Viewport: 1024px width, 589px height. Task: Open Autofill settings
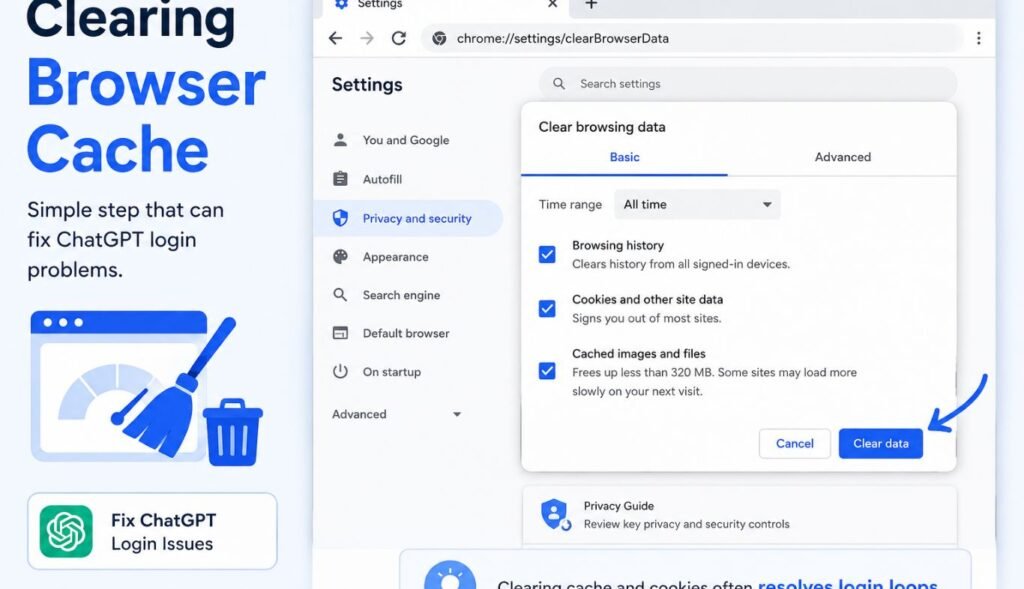tap(382, 179)
